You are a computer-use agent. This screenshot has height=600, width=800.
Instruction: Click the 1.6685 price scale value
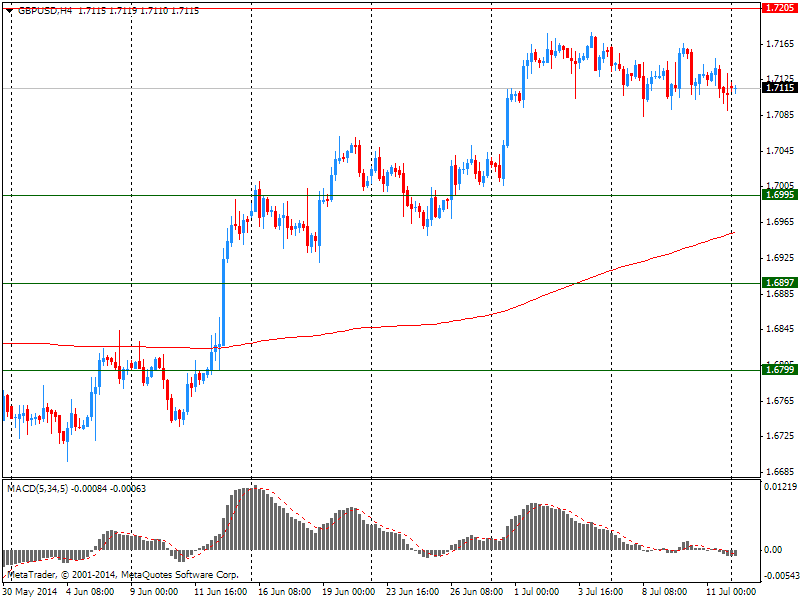pos(781,472)
